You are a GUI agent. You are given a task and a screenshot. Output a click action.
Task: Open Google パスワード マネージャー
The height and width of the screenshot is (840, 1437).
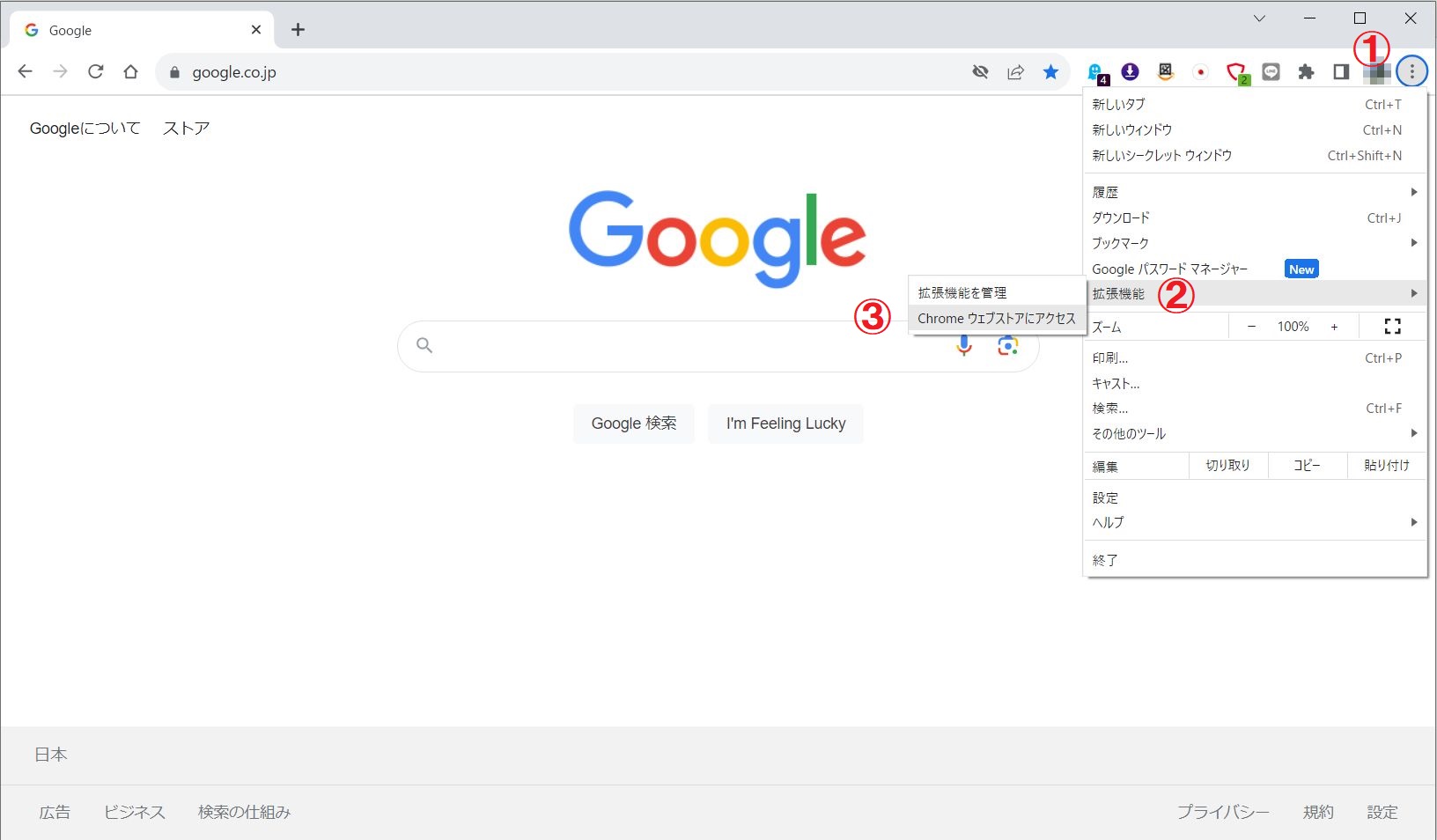click(x=1255, y=269)
